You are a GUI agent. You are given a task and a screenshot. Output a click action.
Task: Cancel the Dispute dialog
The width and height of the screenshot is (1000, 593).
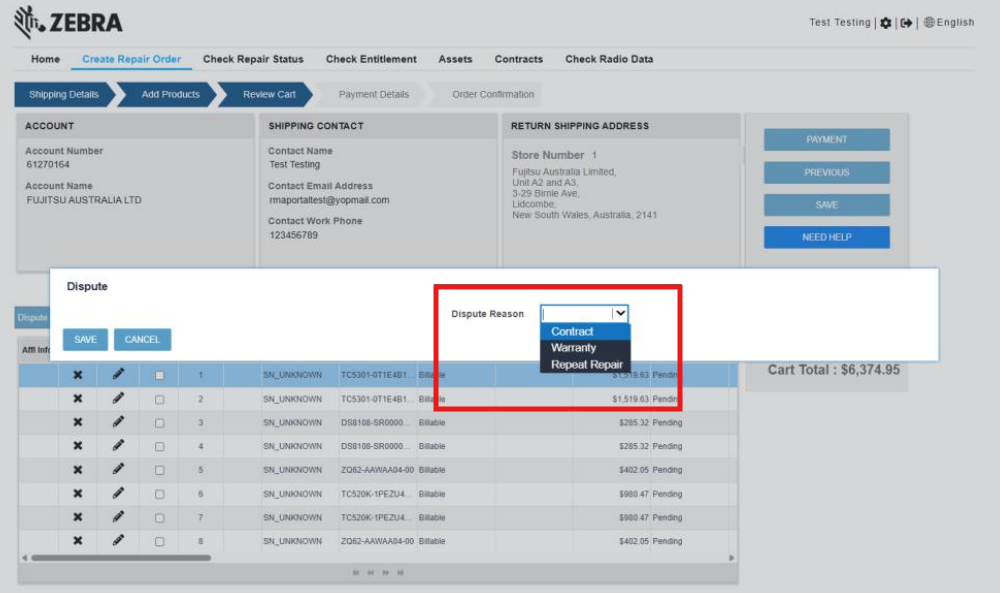(x=142, y=340)
